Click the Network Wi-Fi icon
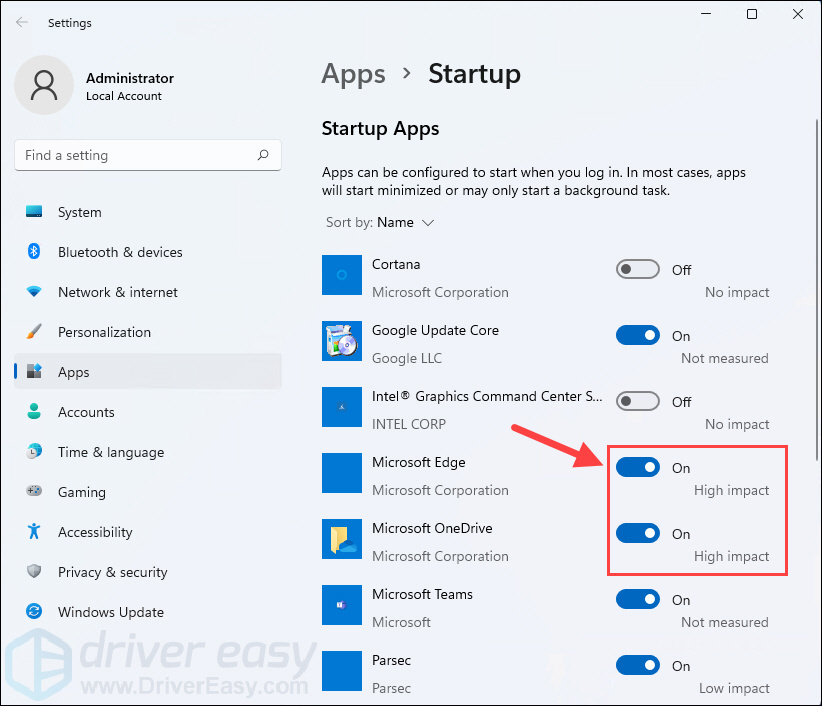Image resolution: width=822 pixels, height=706 pixels. (34, 291)
